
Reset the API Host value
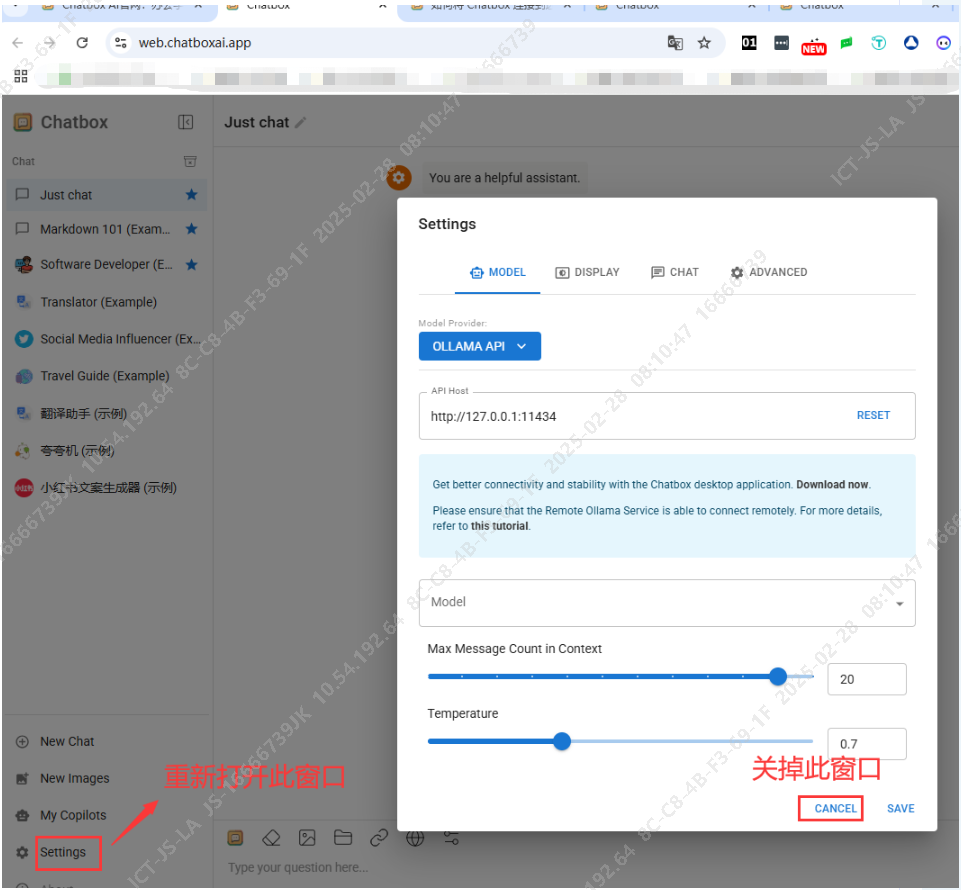873,416
